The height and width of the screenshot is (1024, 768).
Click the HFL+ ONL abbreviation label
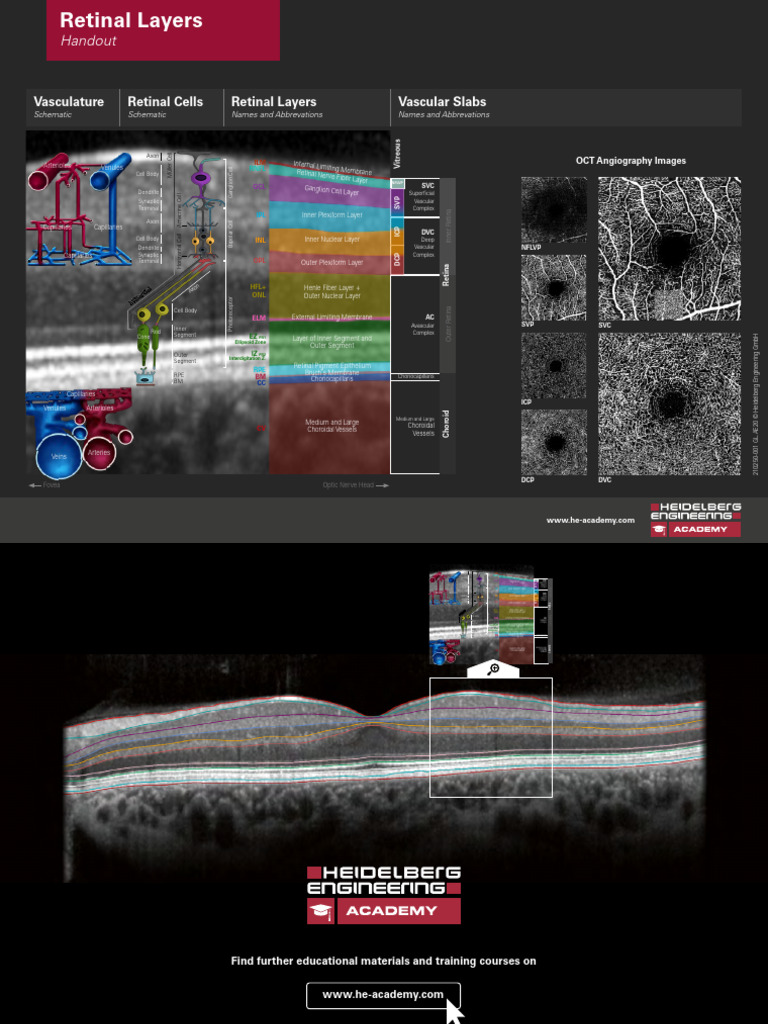[x=259, y=291]
